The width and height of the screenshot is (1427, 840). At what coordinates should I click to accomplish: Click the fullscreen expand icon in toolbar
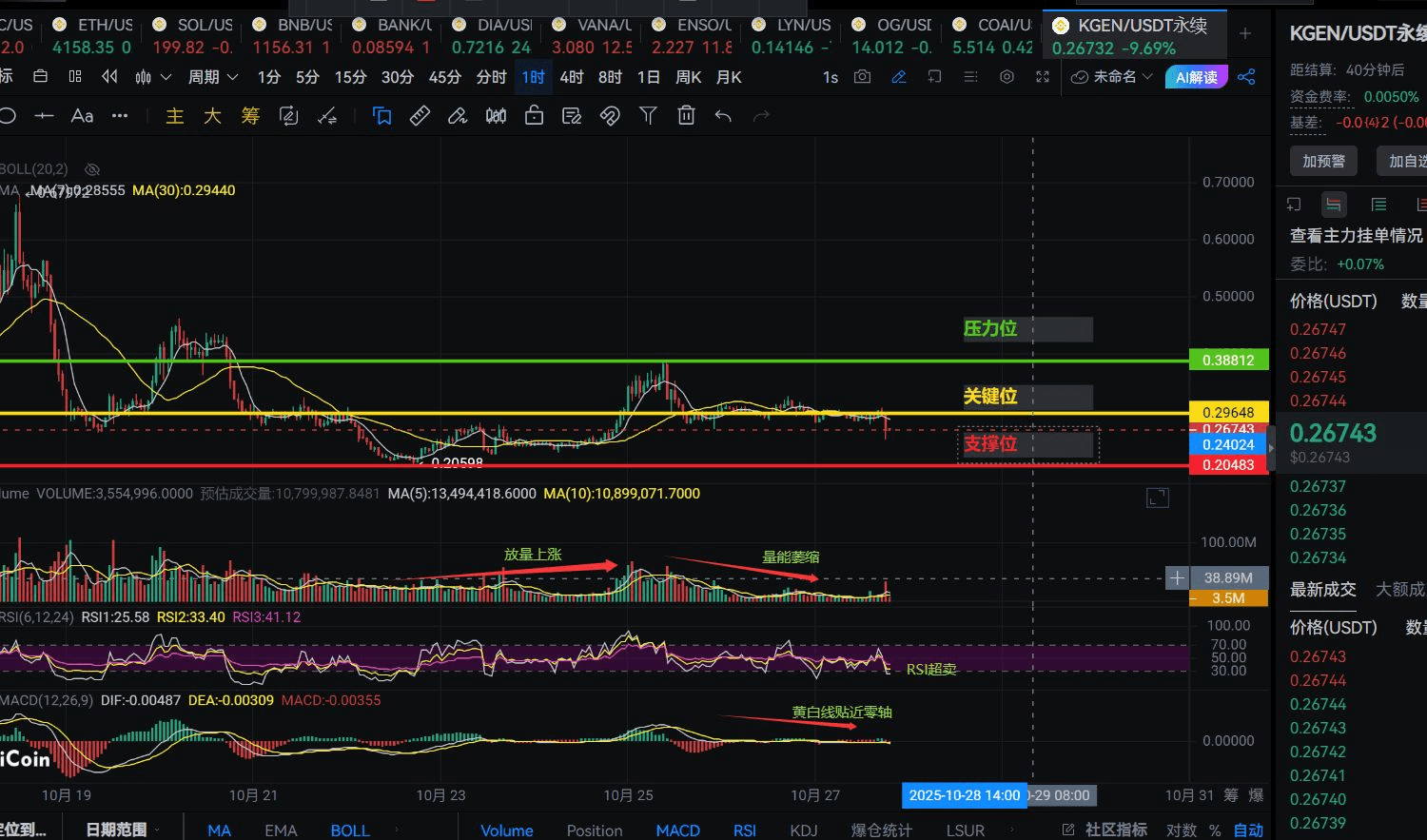[x=1043, y=77]
